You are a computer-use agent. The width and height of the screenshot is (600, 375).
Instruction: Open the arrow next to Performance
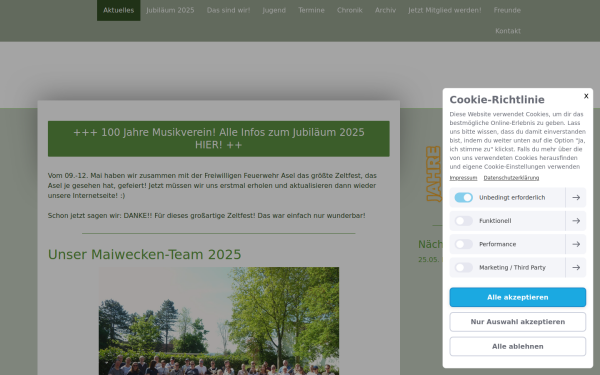point(576,244)
